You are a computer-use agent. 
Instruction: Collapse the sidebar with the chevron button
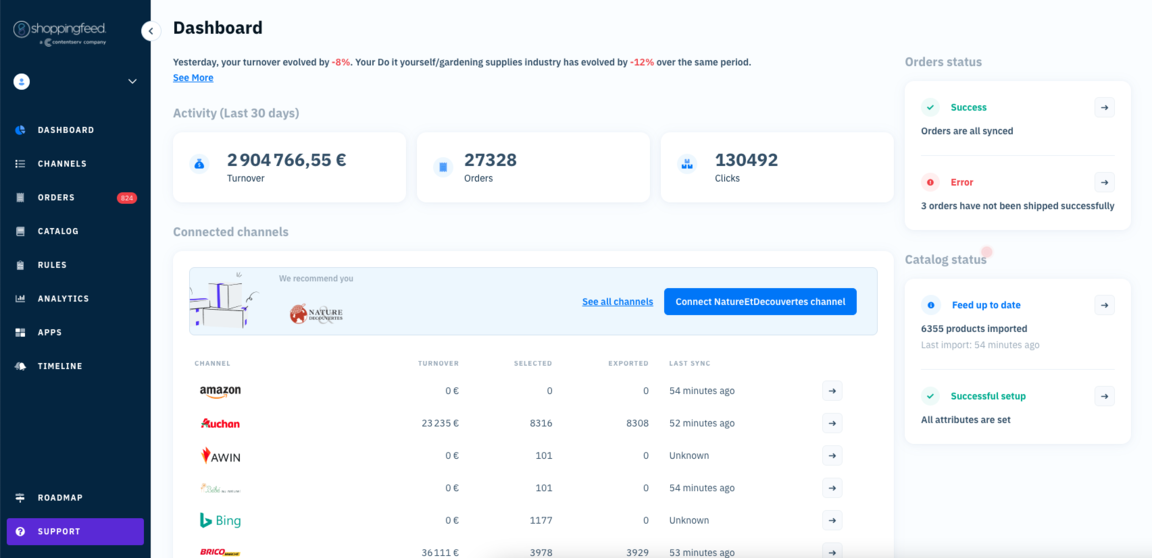click(151, 31)
